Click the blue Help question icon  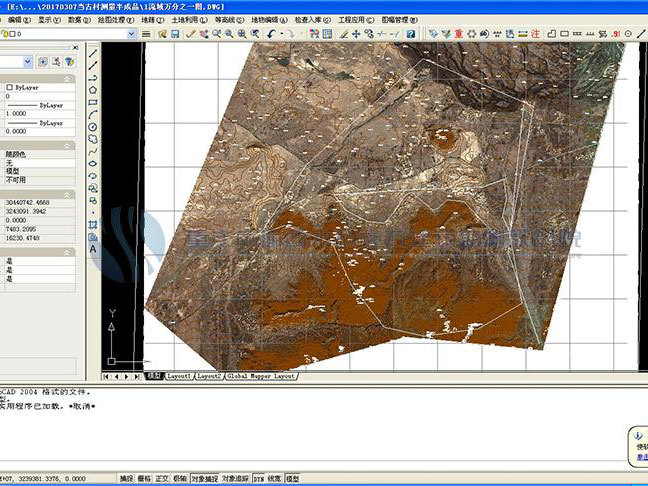(x=410, y=34)
